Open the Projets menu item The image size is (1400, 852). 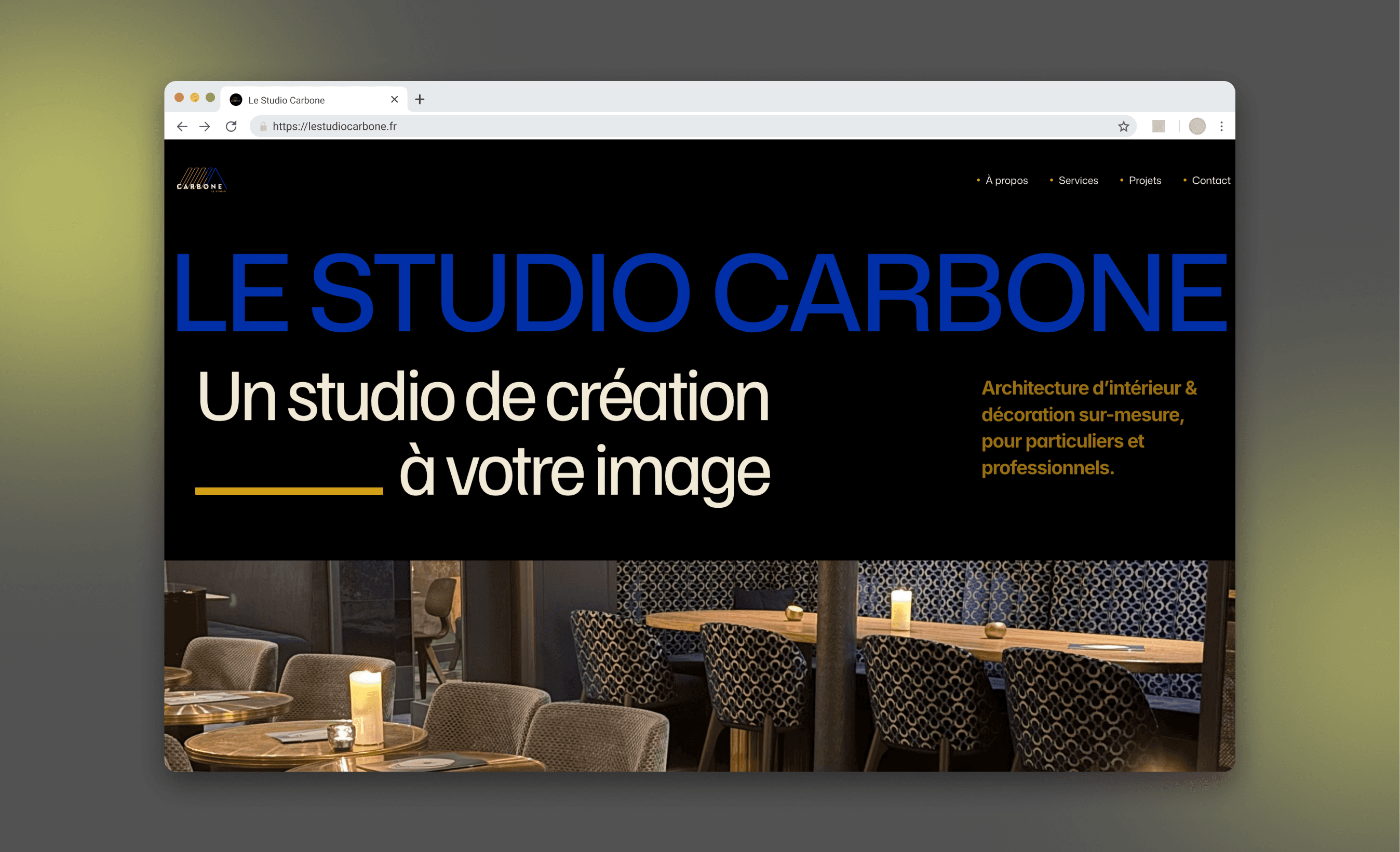pos(1145,180)
